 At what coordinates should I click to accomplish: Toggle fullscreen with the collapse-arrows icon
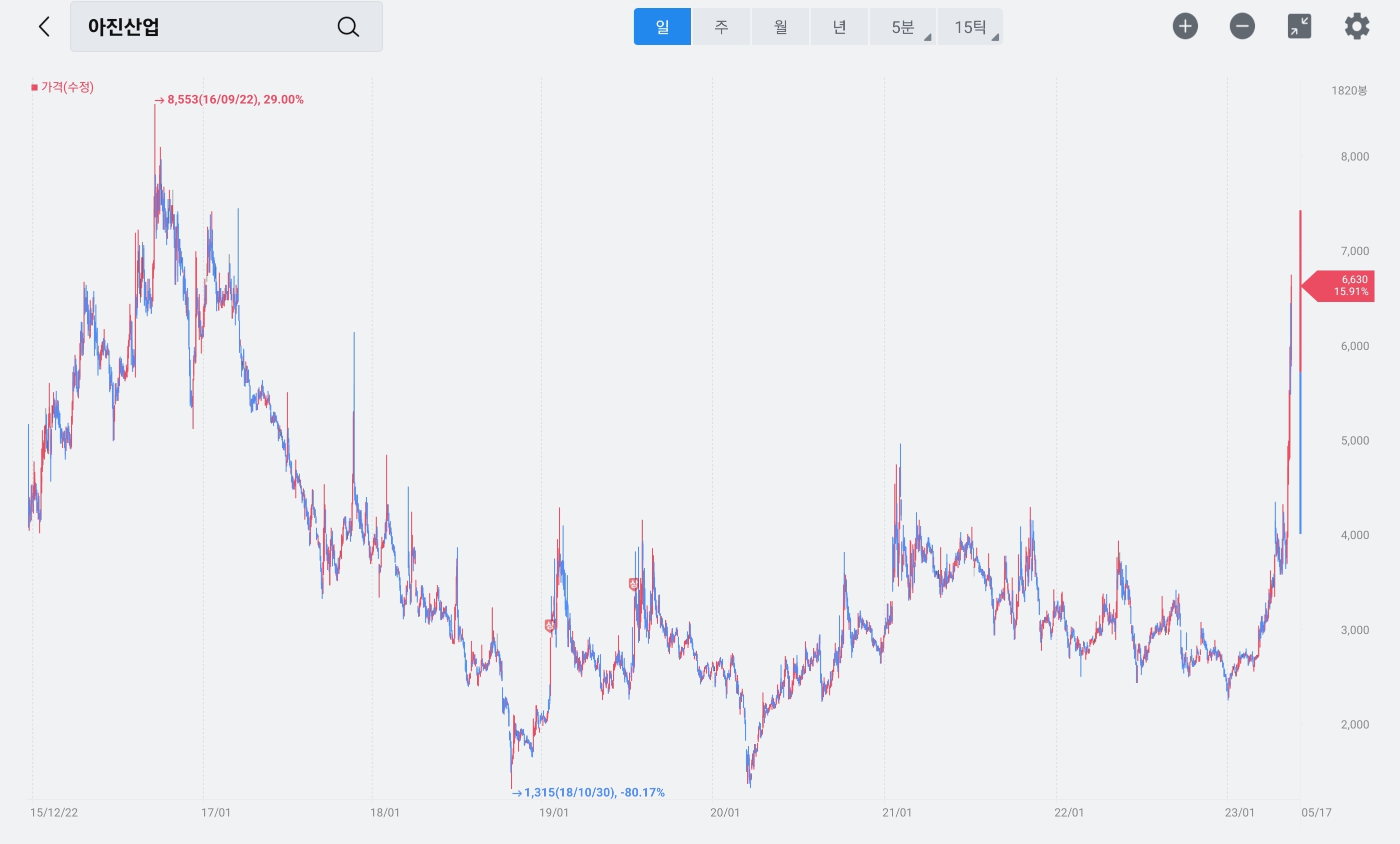click(1299, 26)
